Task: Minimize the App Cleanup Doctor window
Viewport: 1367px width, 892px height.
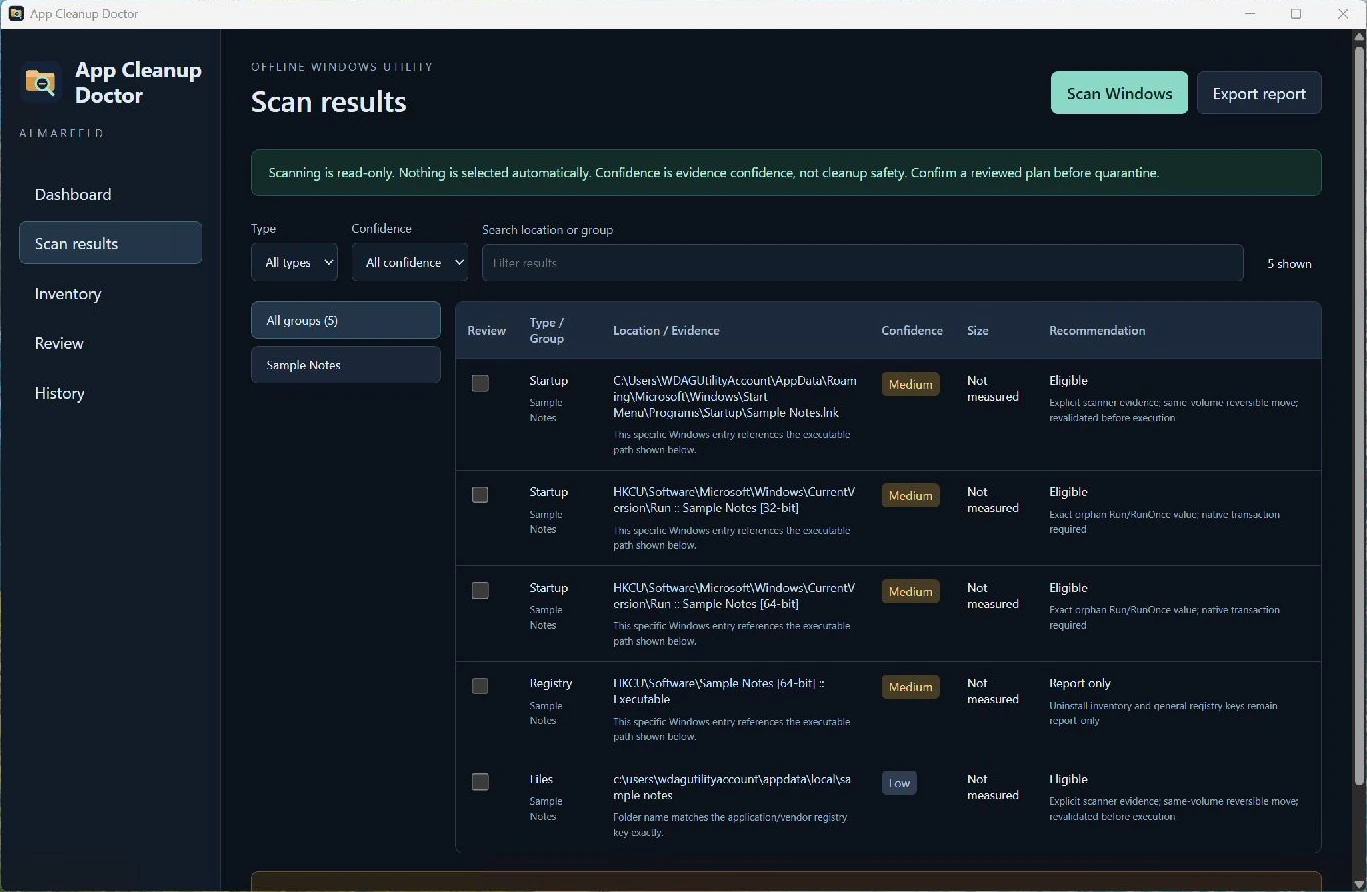Action: [x=1250, y=14]
